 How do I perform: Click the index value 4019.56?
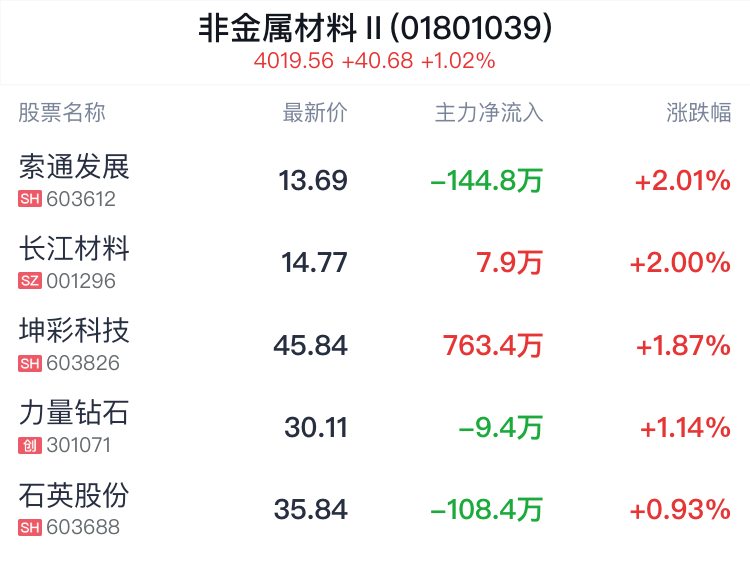[293, 61]
